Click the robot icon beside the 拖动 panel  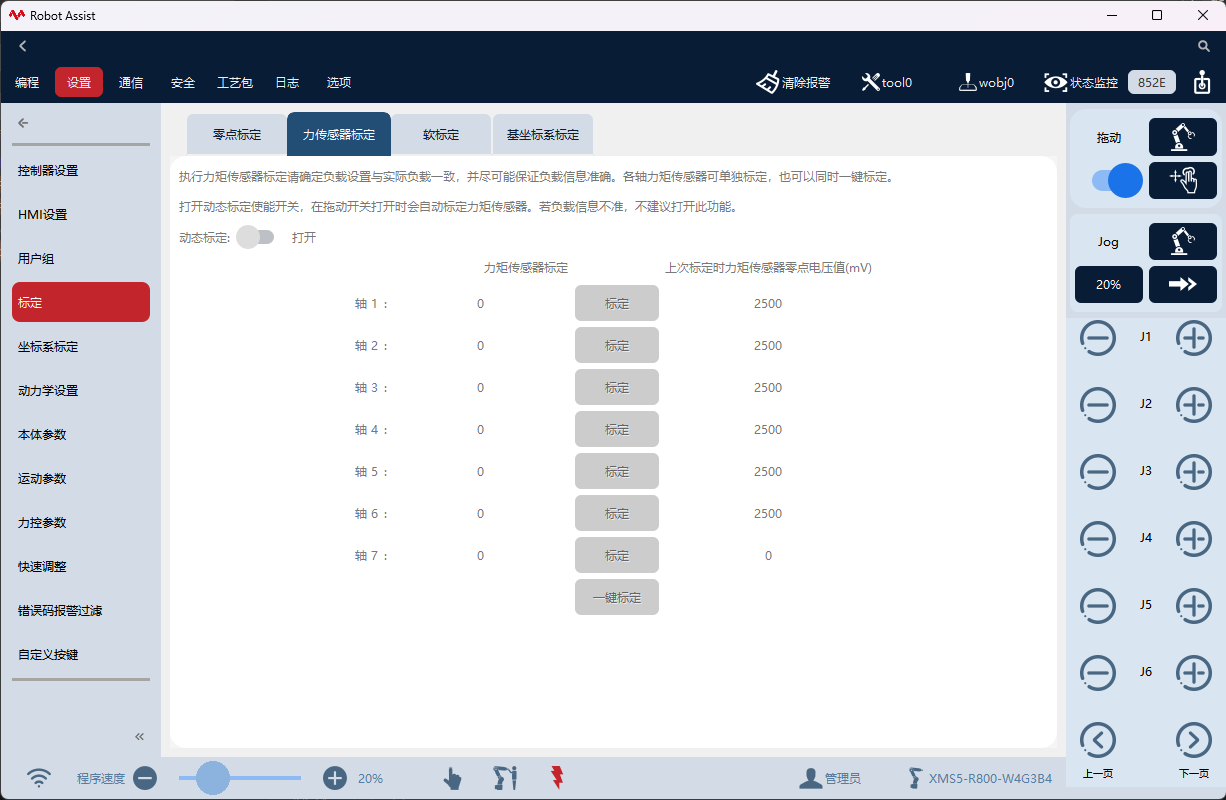[1183, 137]
